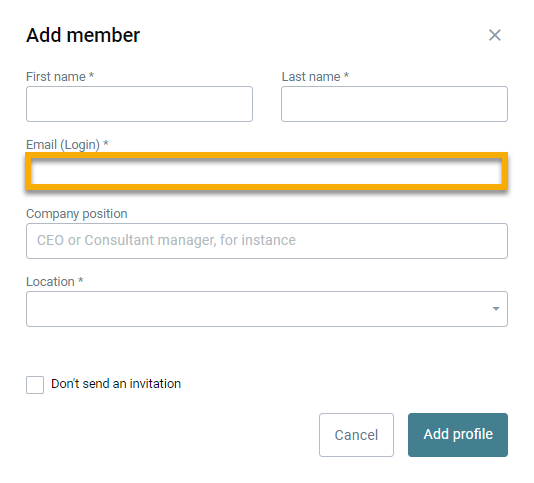Close the Add member dialog
This screenshot has width=534, height=483.
[x=494, y=35]
